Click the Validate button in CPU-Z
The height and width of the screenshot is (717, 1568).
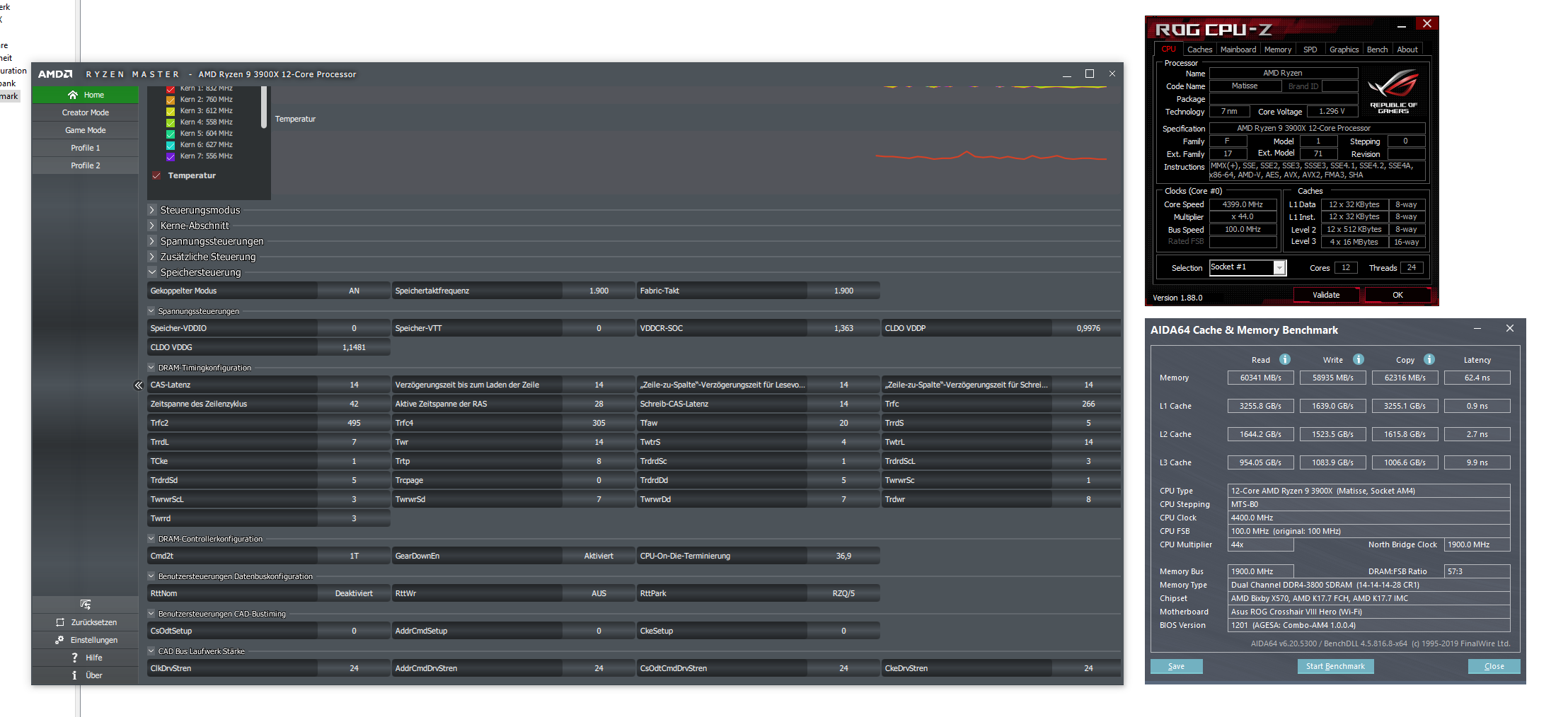pos(1327,295)
